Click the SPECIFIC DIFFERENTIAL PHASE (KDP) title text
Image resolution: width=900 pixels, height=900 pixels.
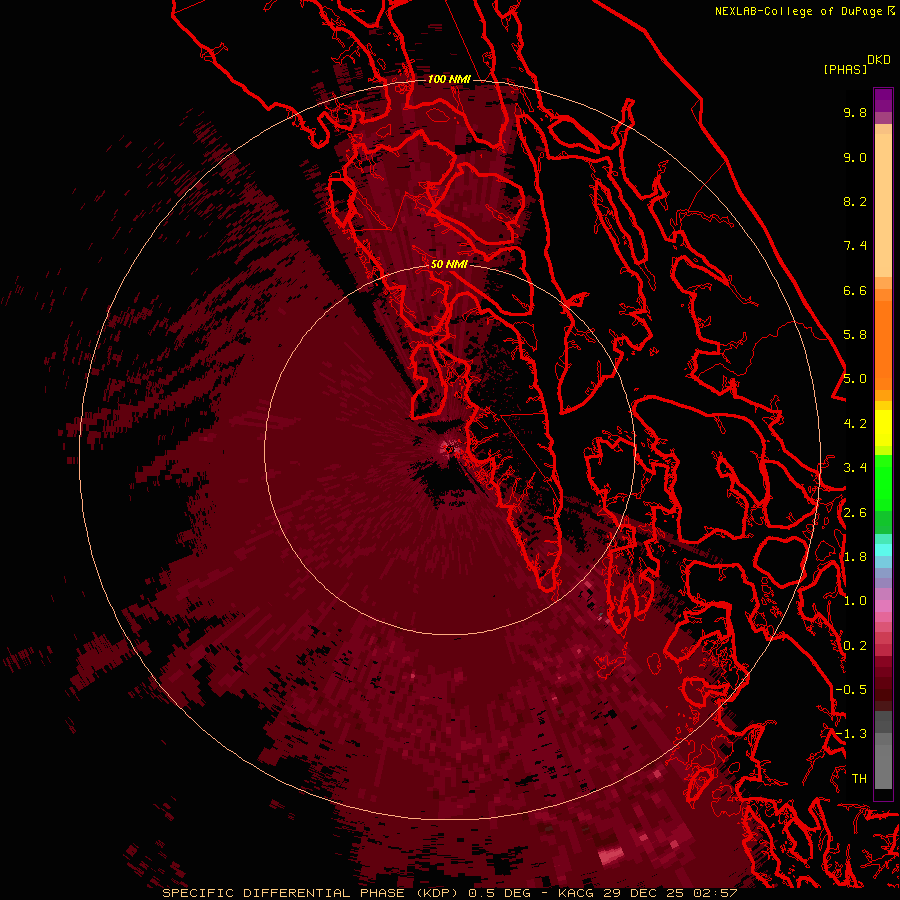[312, 893]
